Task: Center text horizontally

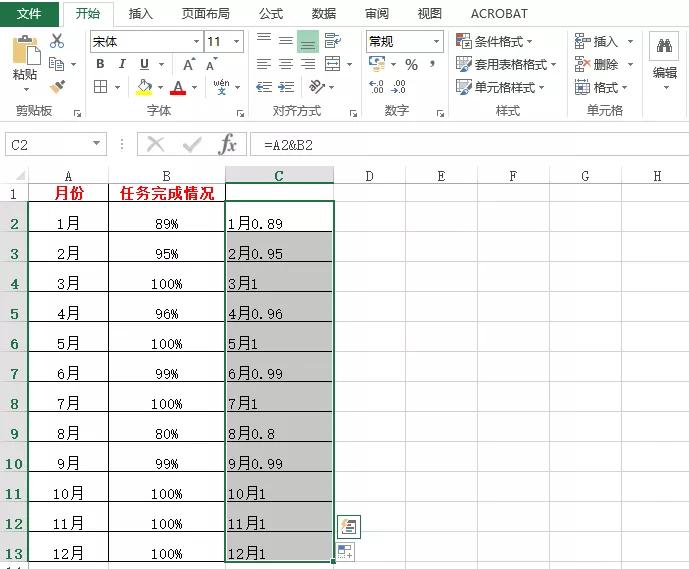Action: point(286,64)
